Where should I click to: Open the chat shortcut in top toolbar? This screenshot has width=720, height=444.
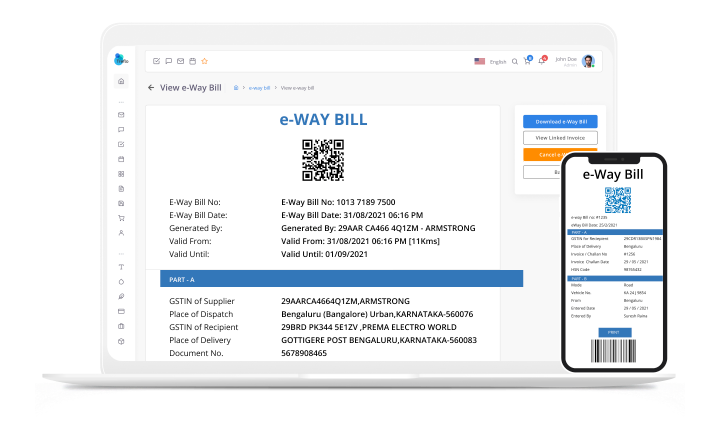(x=169, y=61)
